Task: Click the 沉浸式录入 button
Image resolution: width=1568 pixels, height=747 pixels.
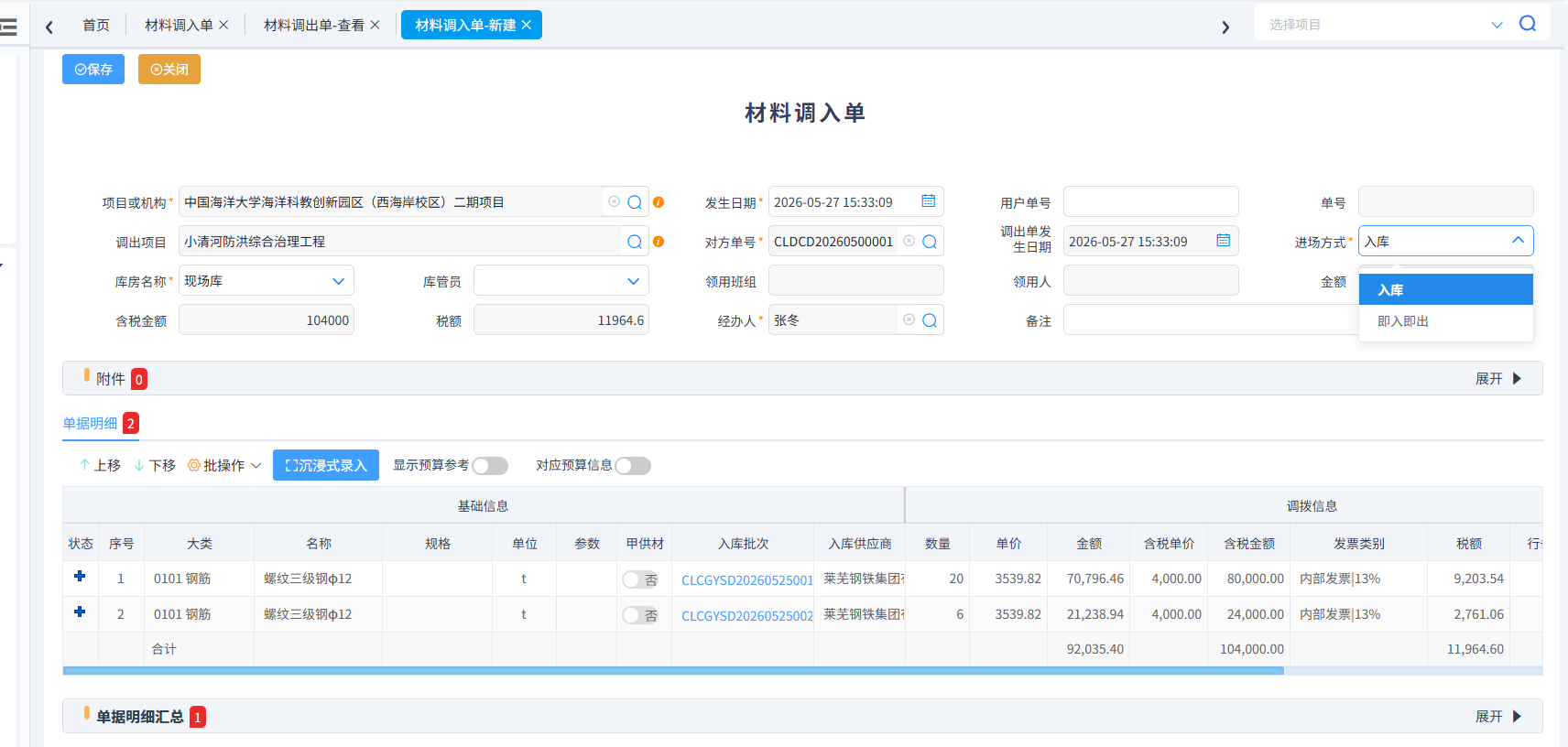Action: tap(326, 465)
